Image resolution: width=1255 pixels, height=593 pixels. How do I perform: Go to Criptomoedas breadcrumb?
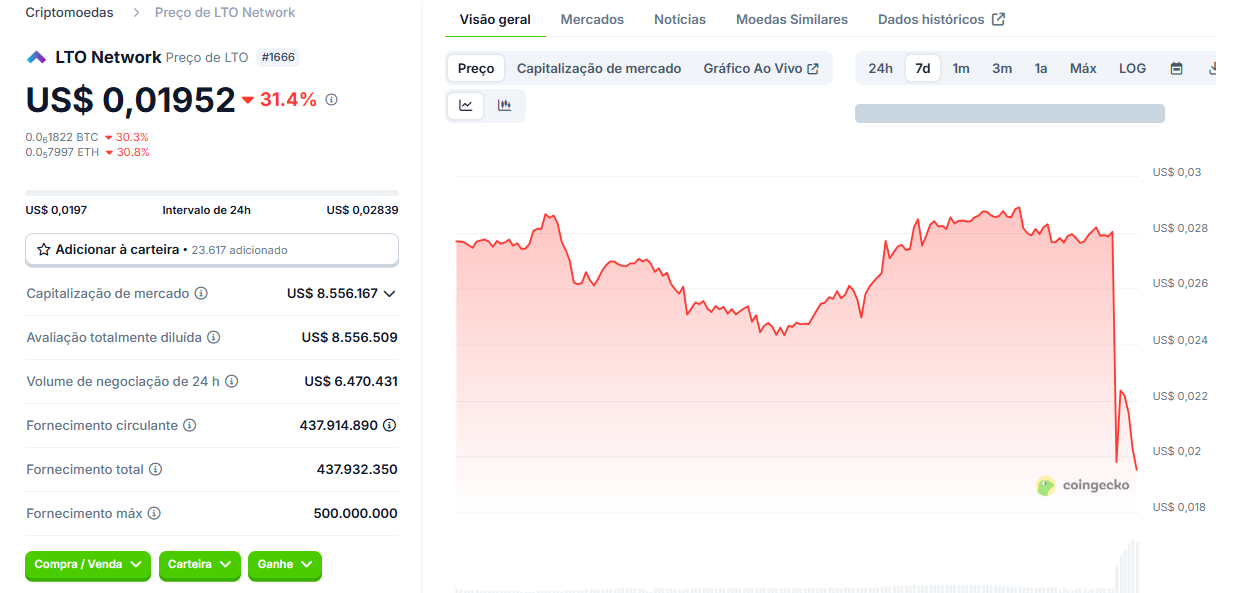point(69,13)
